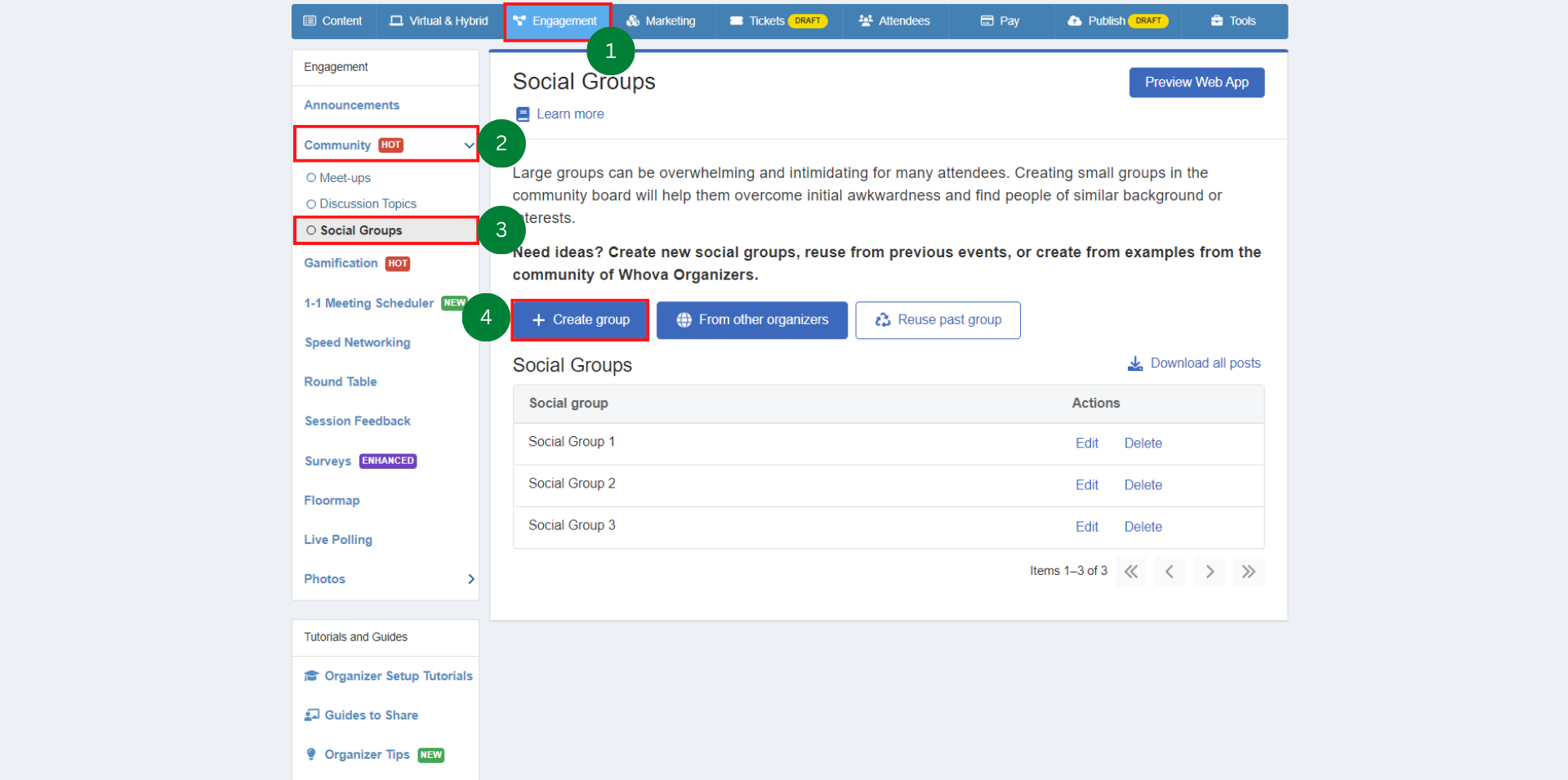Image resolution: width=1568 pixels, height=780 pixels.
Task: Click the download icon beside Download all posts
Action: 1134,363
